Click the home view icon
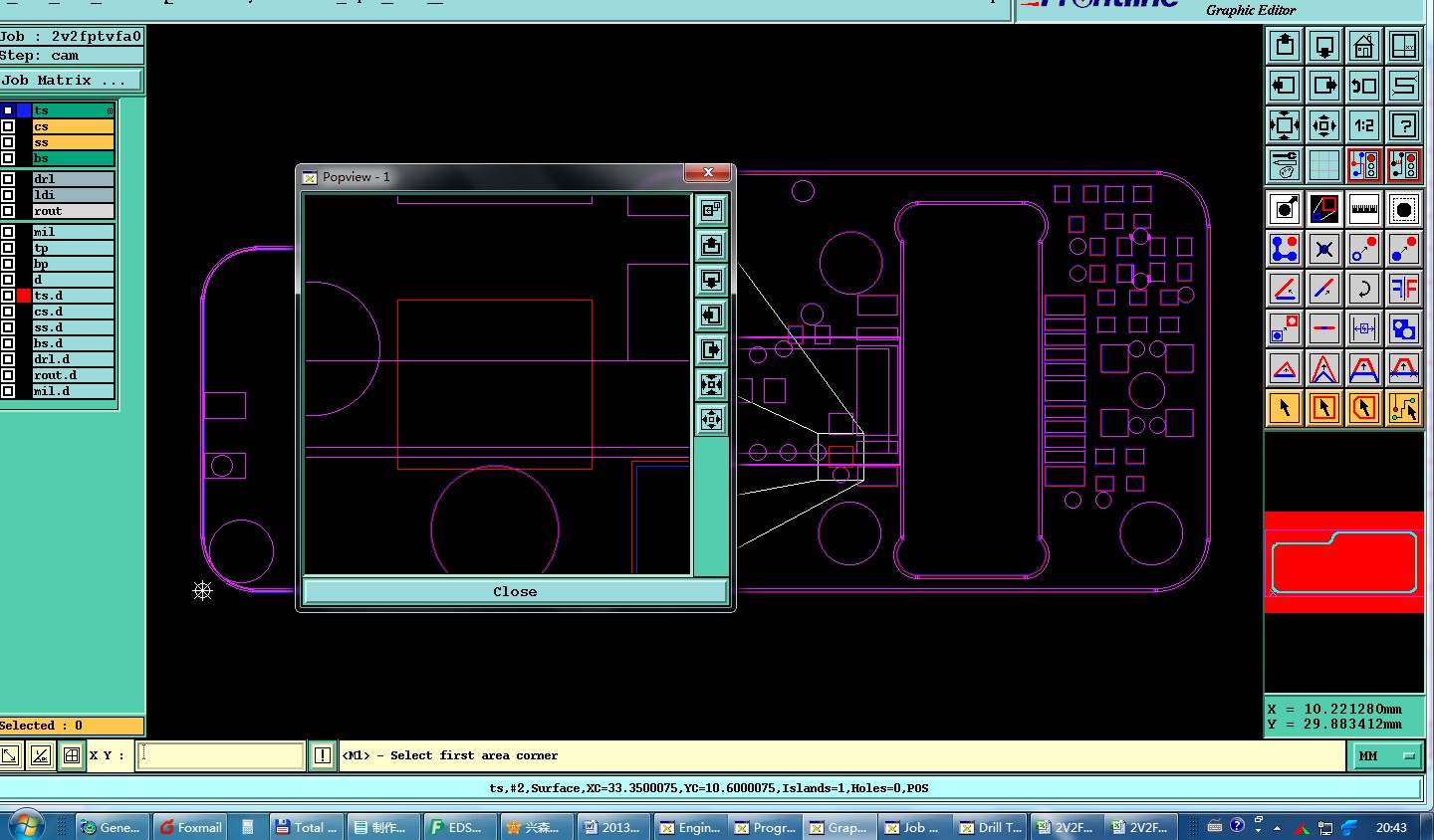The width and height of the screenshot is (1434, 840). [x=1363, y=46]
